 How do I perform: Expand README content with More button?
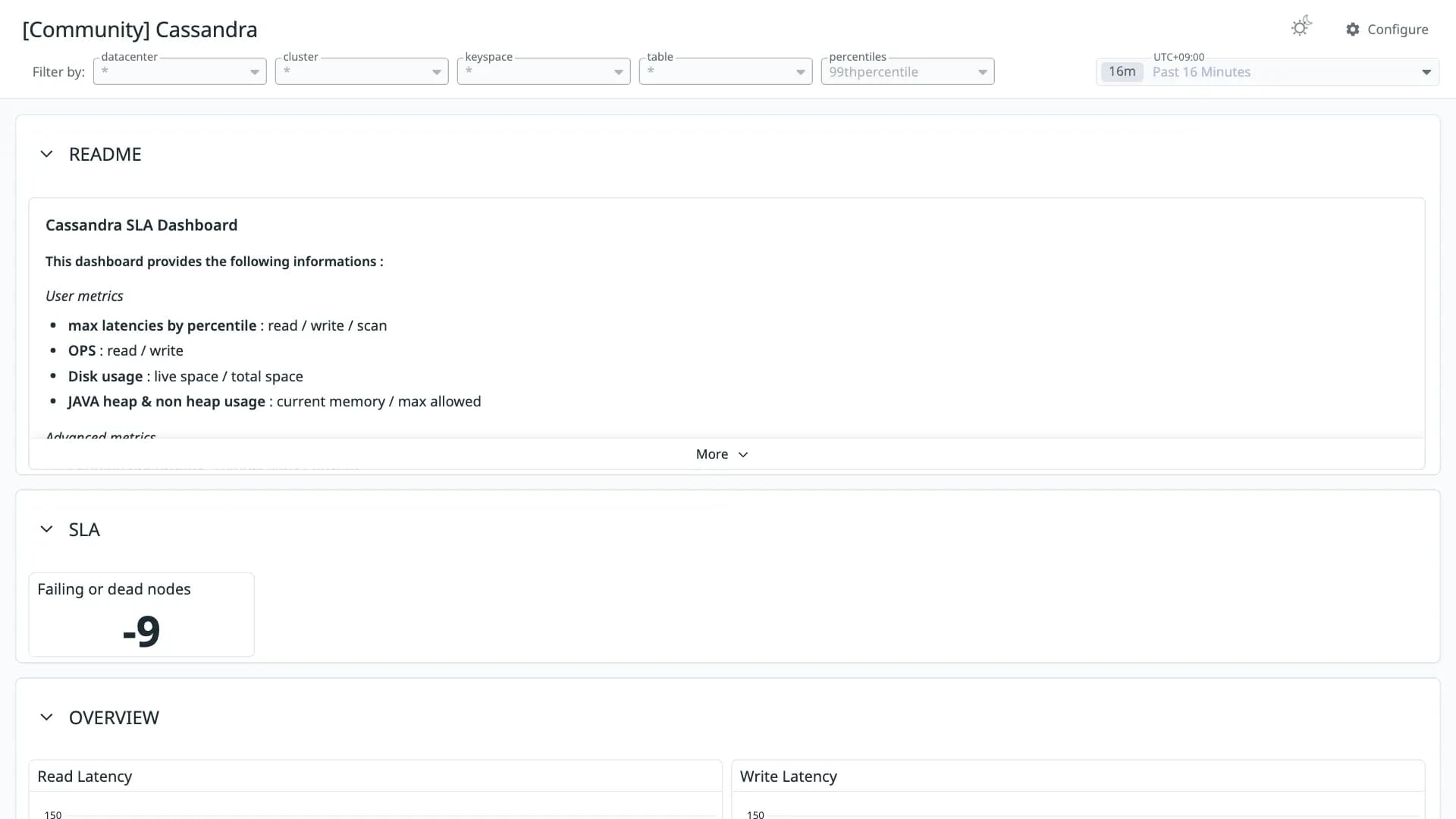pyautogui.click(x=722, y=454)
